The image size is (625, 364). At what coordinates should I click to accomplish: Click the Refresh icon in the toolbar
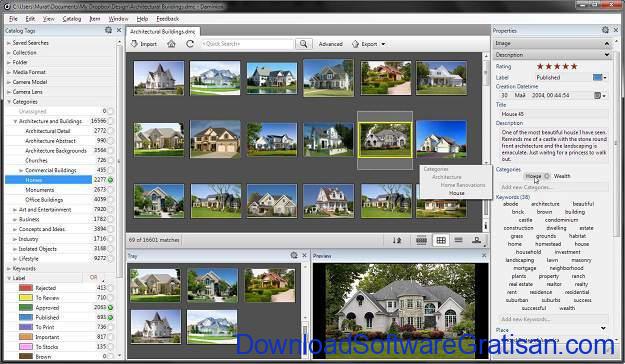[190, 44]
